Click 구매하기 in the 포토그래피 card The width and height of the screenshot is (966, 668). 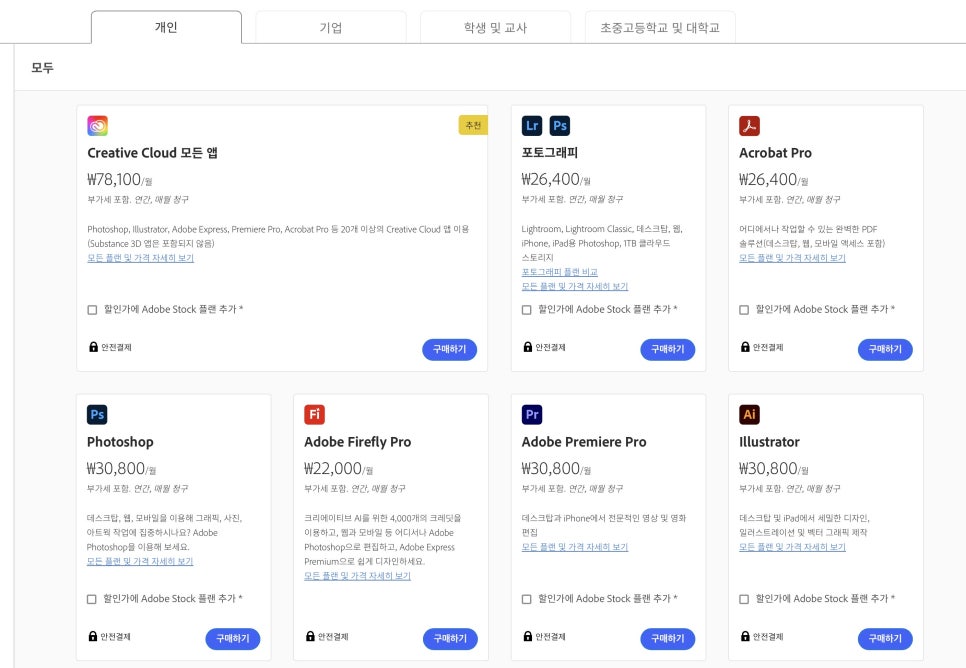(x=668, y=349)
